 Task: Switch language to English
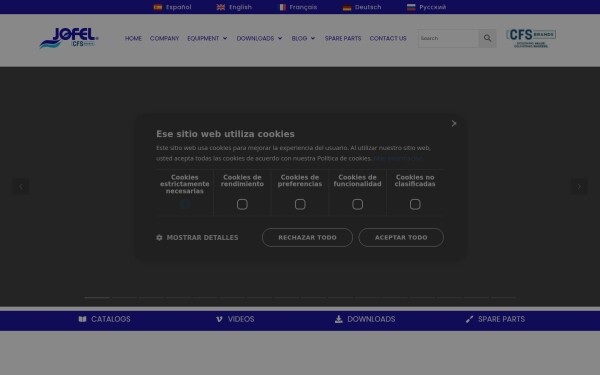[240, 7]
